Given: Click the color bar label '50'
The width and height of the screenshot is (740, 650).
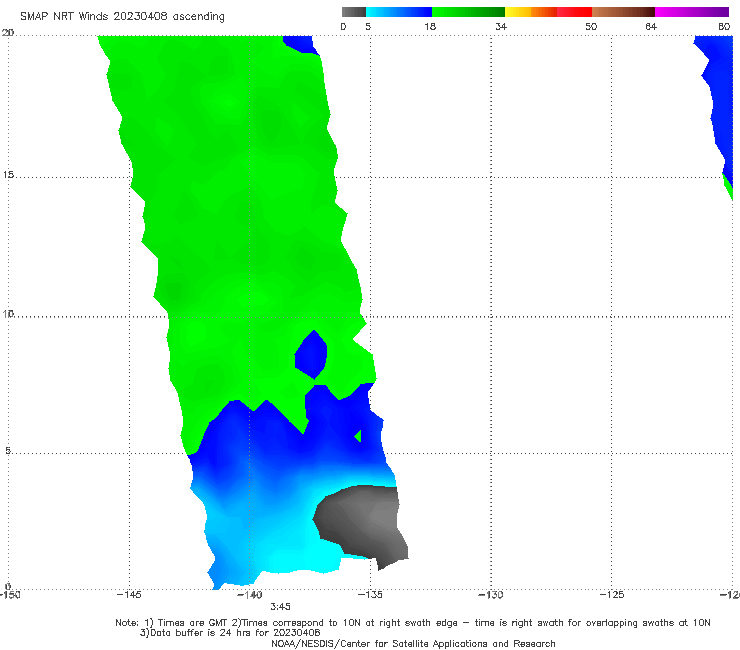Looking at the screenshot, I should pos(591,27).
